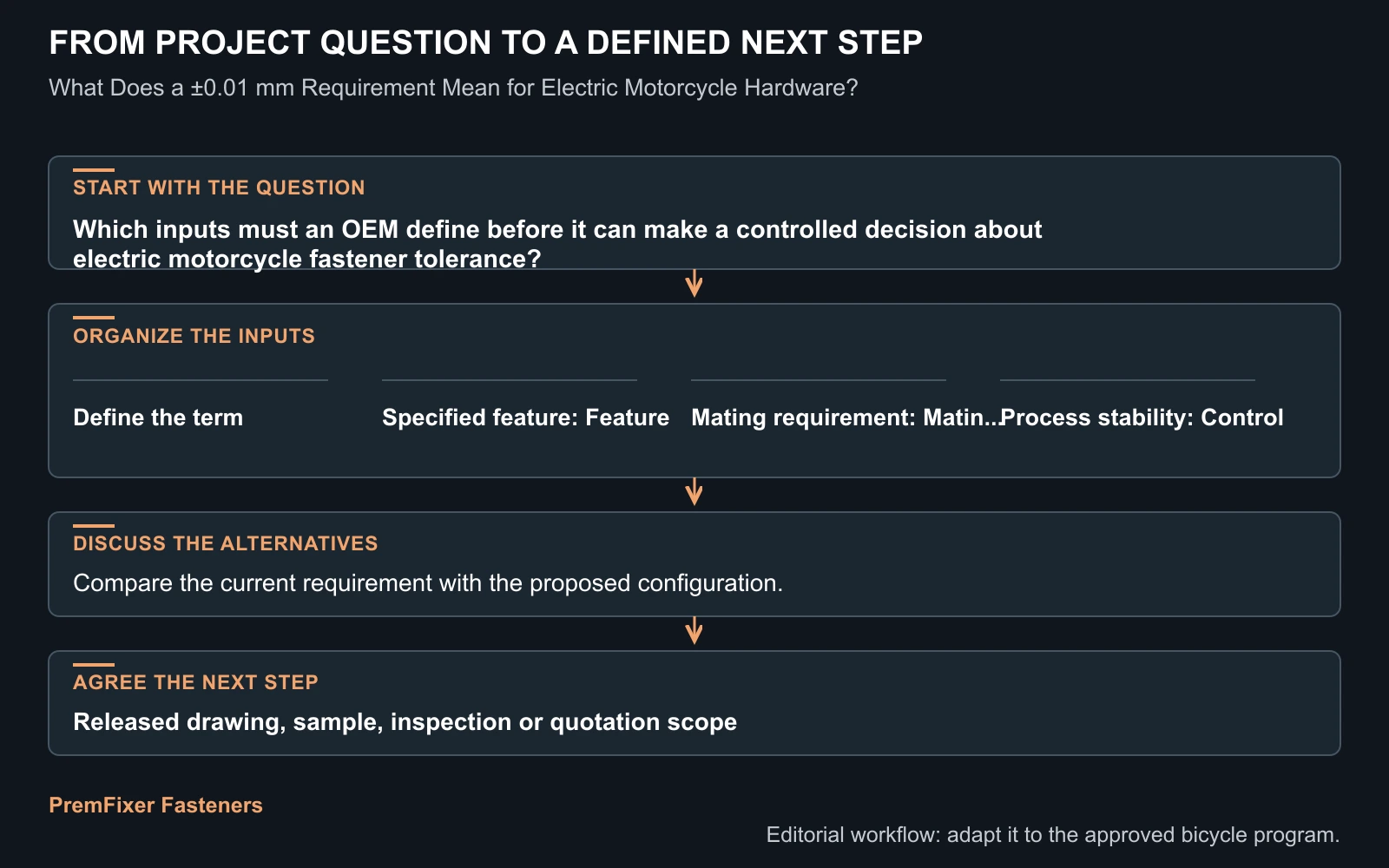Click the 'Compare the current requirement' sentence
This screenshot has width=1389, height=868.
tap(428, 583)
